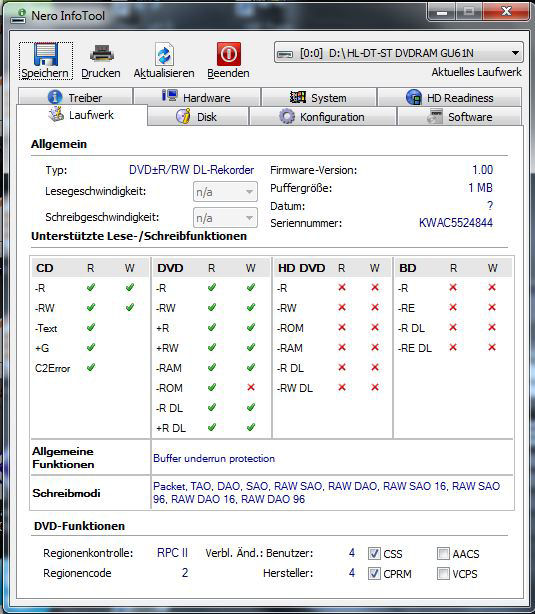Click the Beenden button label
The image size is (535, 614).
coord(228,73)
